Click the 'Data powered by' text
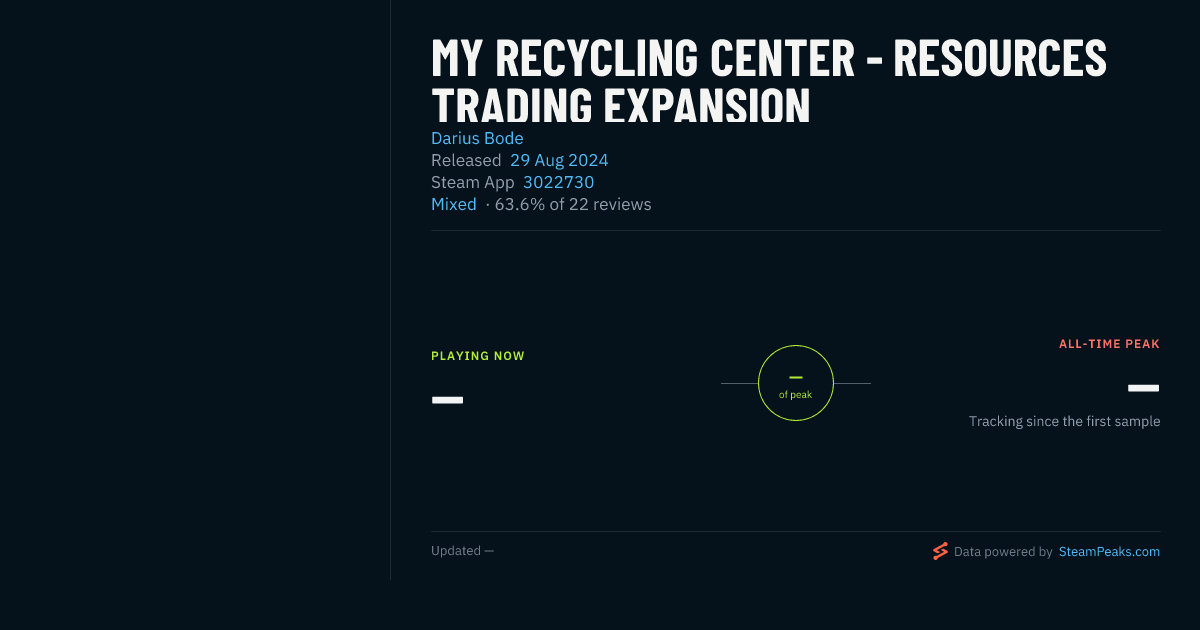 tap(1003, 551)
